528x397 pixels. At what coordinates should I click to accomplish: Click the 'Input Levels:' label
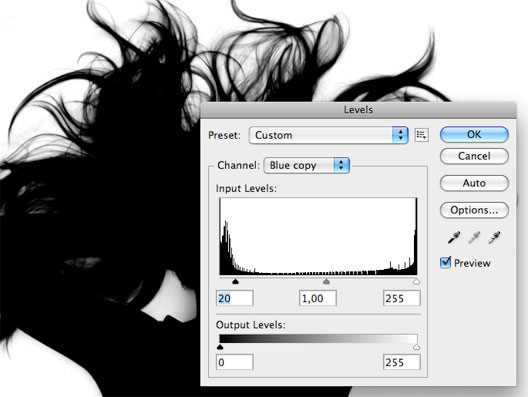[x=246, y=188]
